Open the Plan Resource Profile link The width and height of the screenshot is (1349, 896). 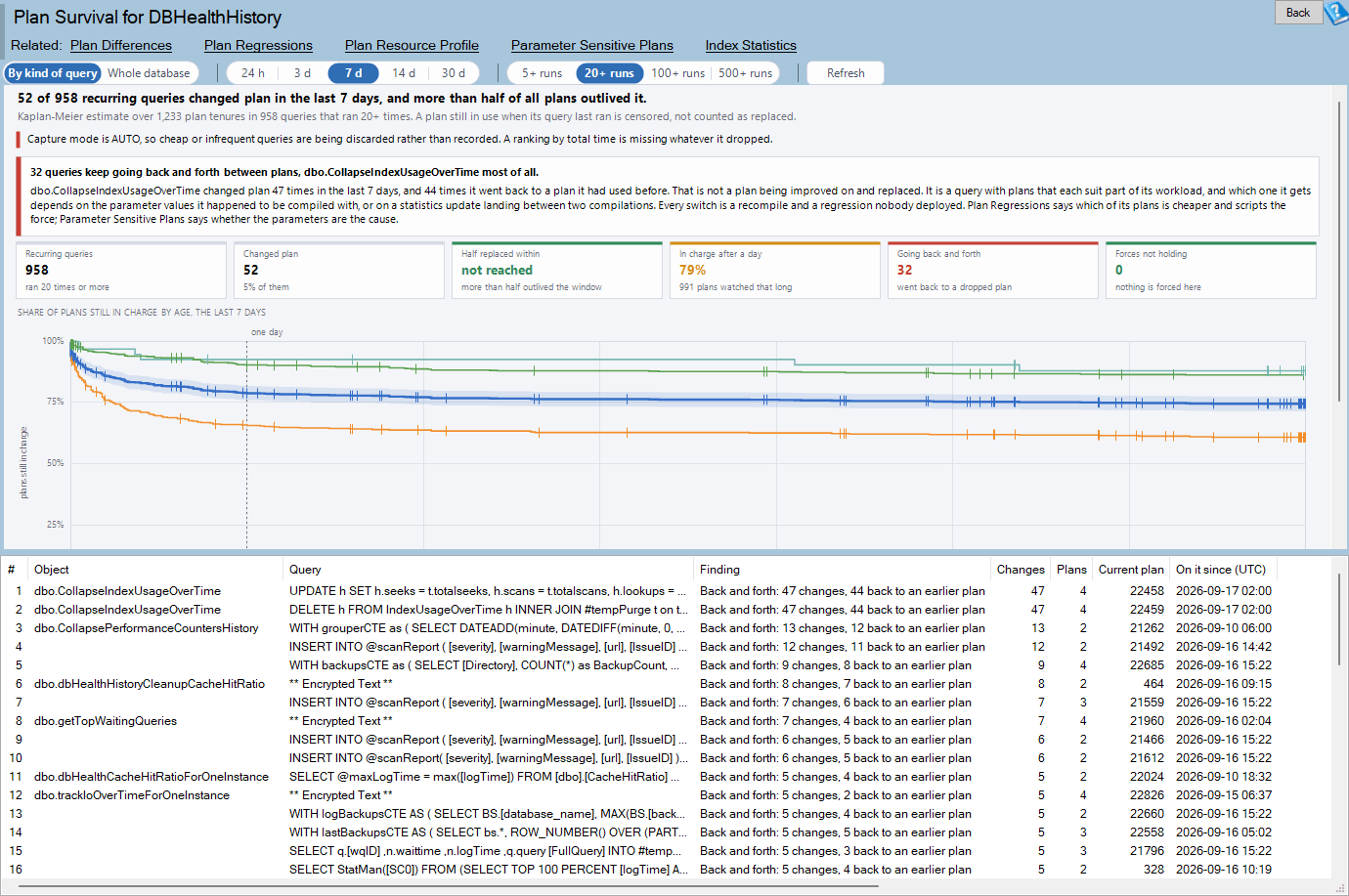(412, 45)
